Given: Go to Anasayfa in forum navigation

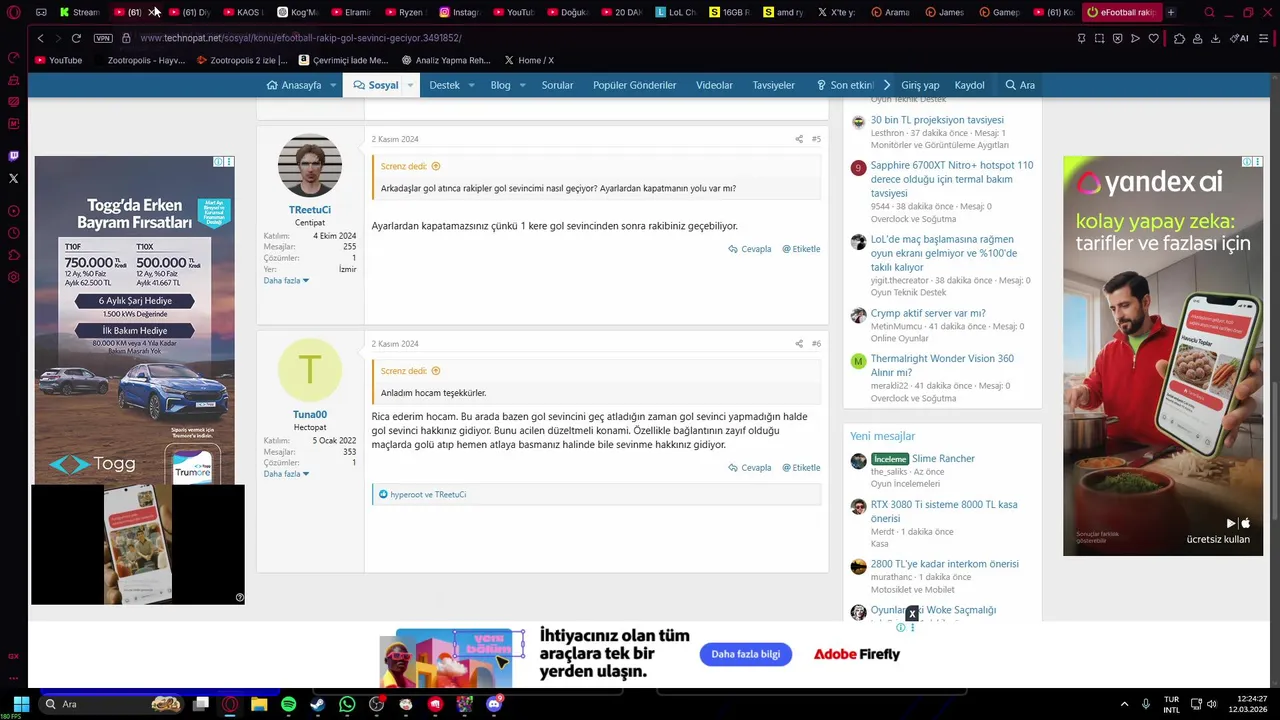Looking at the screenshot, I should (294, 85).
